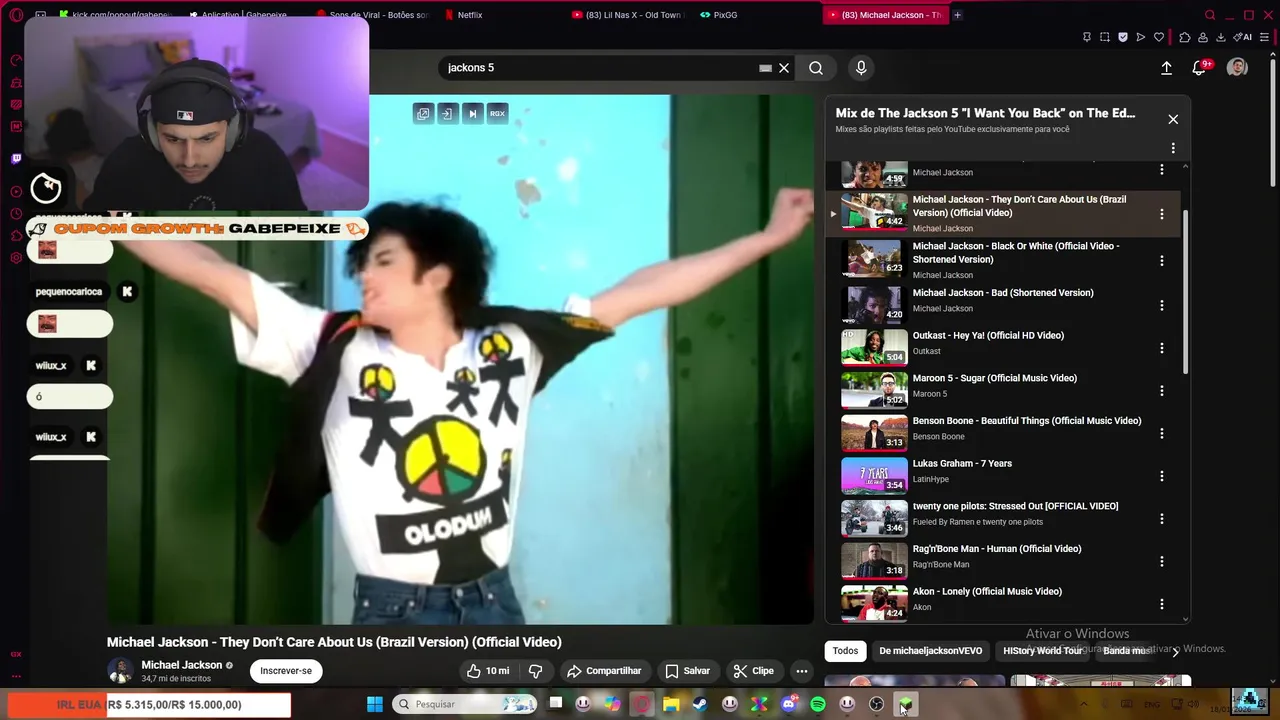Image resolution: width=1280 pixels, height=720 pixels.
Task: Select the active Michael Jackson tab
Action: click(885, 15)
